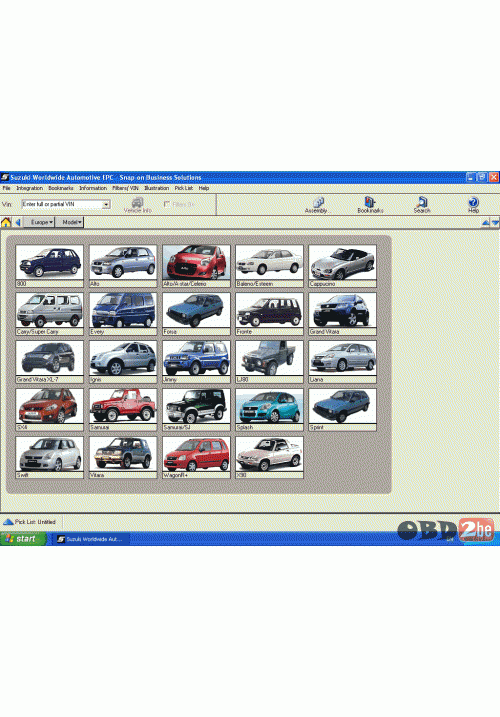Select the Sprint thumbnail
Screen dimensions: 500x717
click(343, 410)
